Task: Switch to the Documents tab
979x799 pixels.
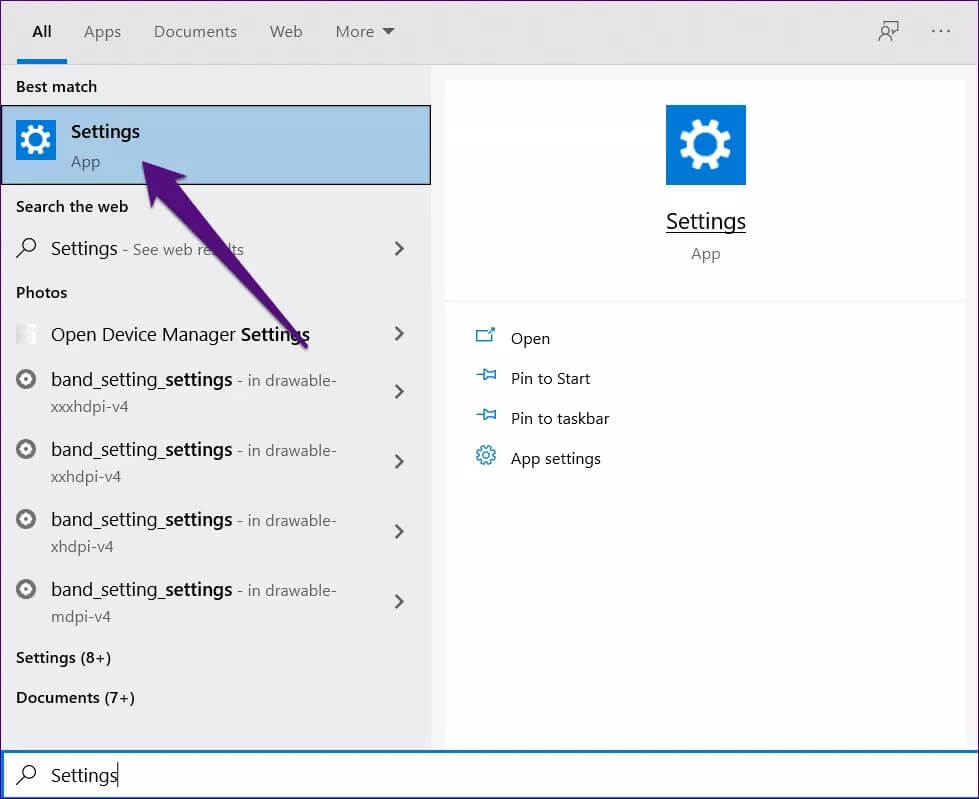Action: (195, 31)
